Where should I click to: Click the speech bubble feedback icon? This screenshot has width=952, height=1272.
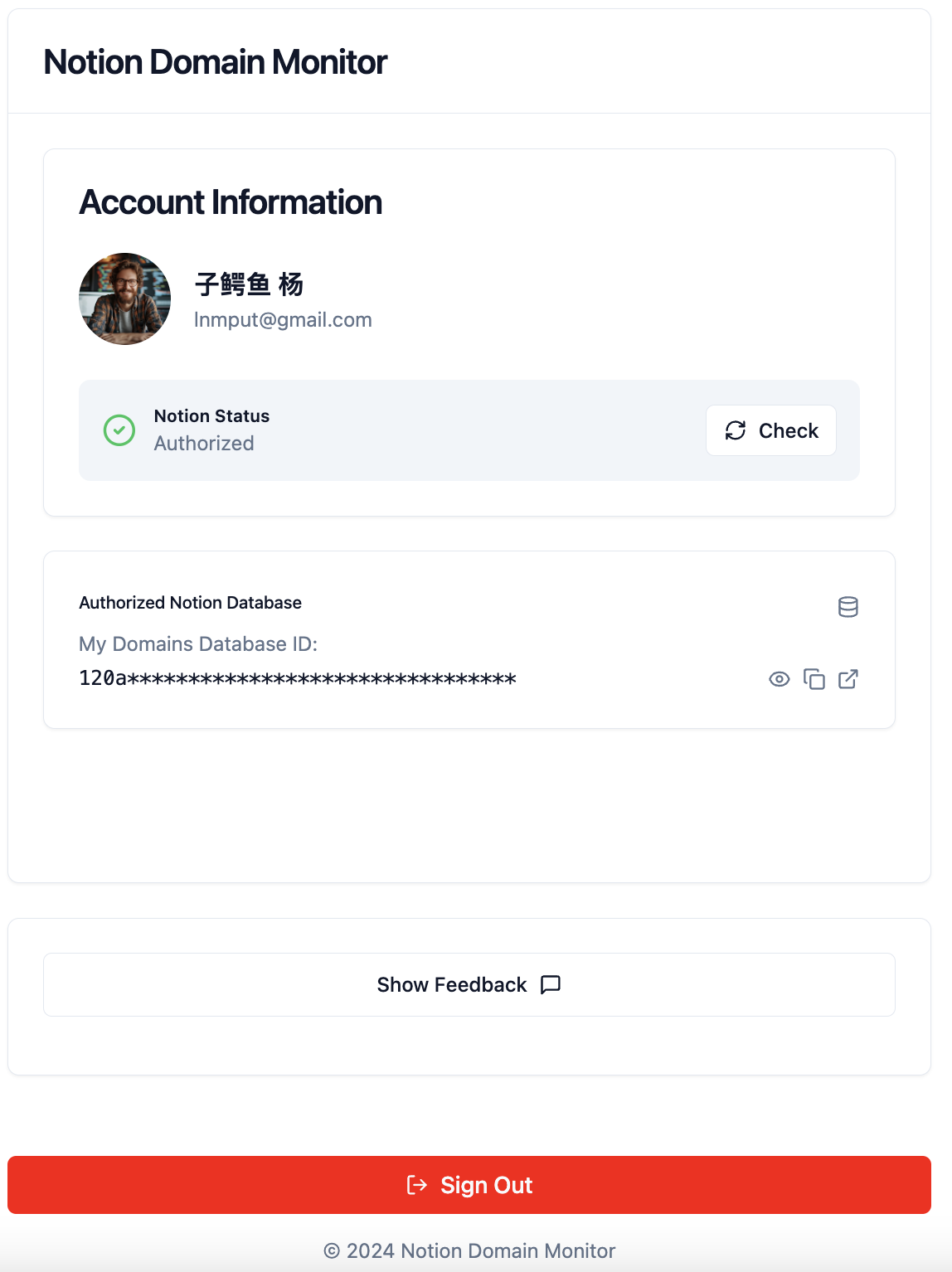(x=551, y=984)
